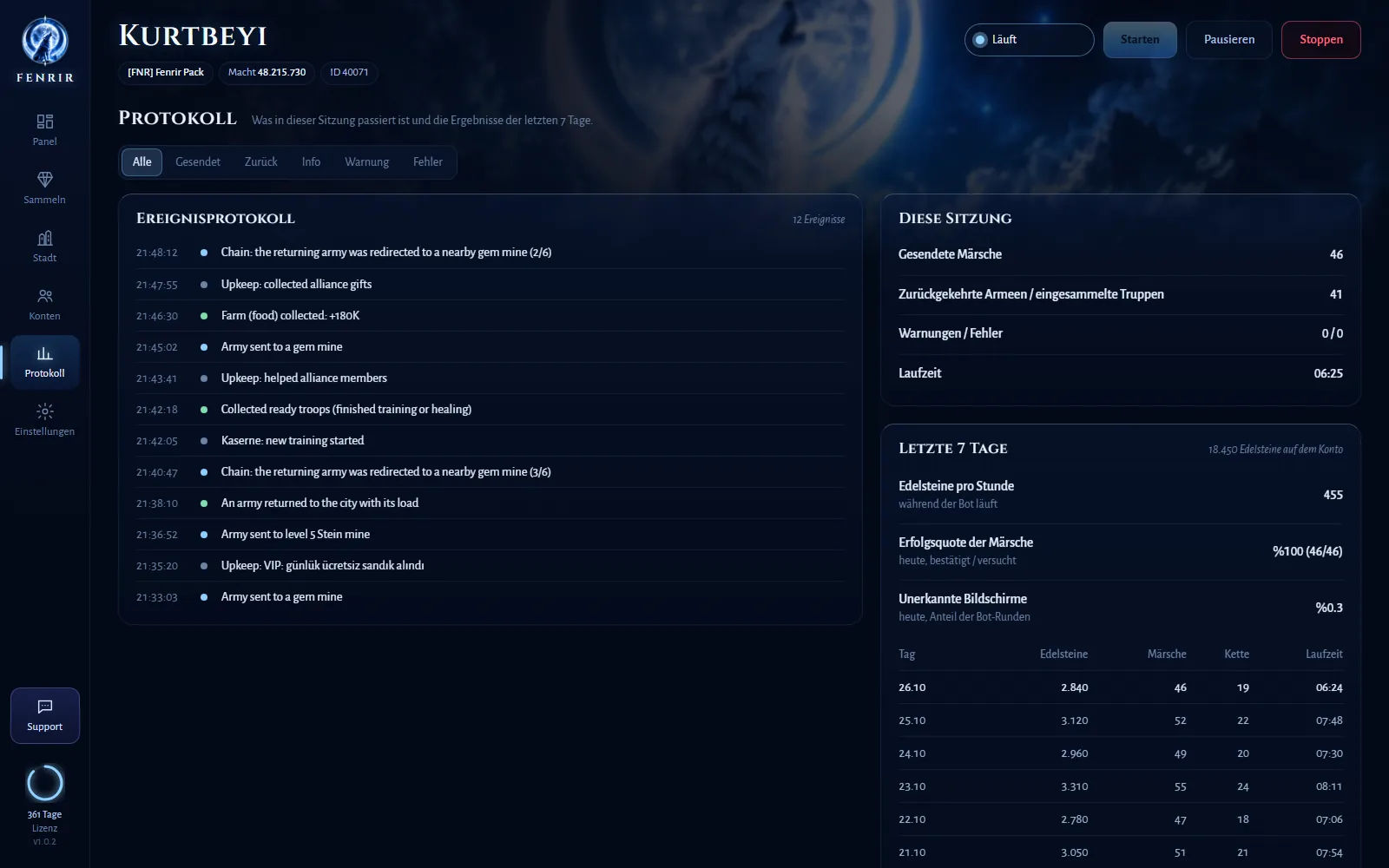The height and width of the screenshot is (868, 1389).
Task: Select the 'Upkeep: VIP' log entry
Action: pos(490,566)
